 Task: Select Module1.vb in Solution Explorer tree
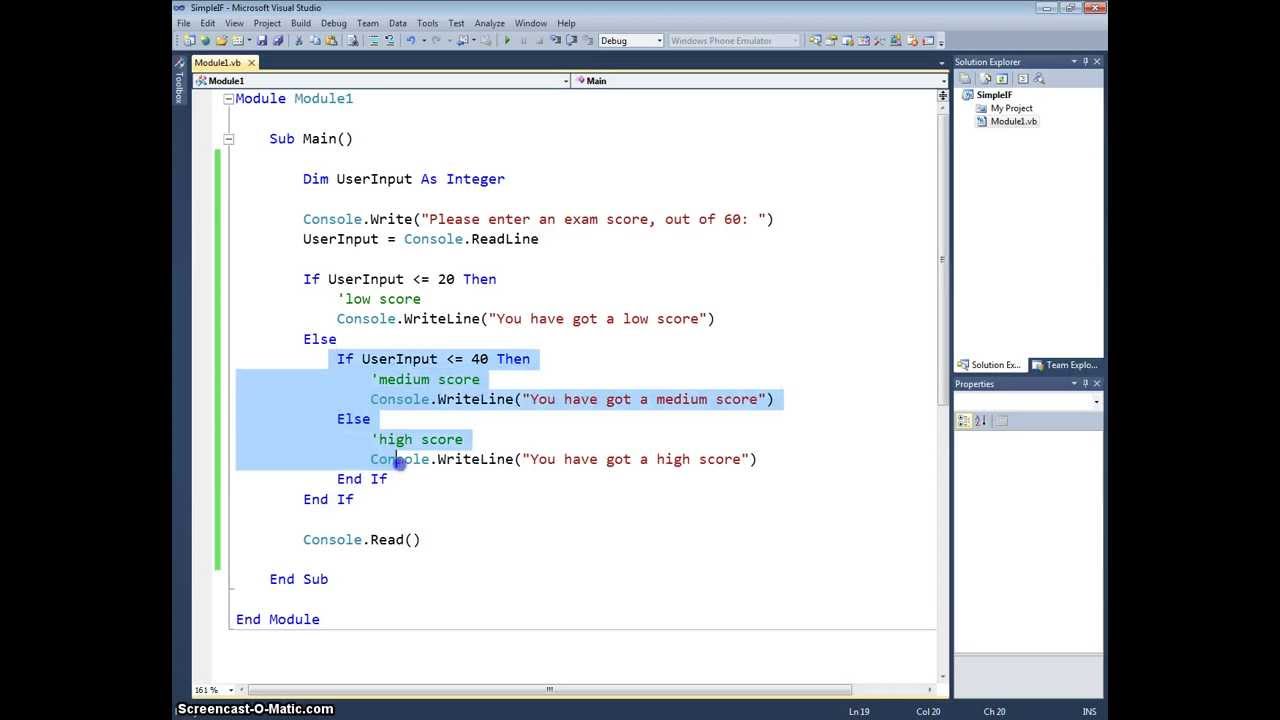1013,121
